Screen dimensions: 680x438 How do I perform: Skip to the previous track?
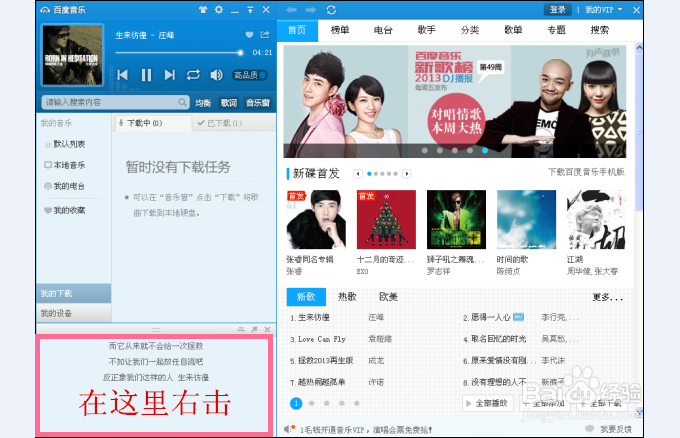click(123, 75)
